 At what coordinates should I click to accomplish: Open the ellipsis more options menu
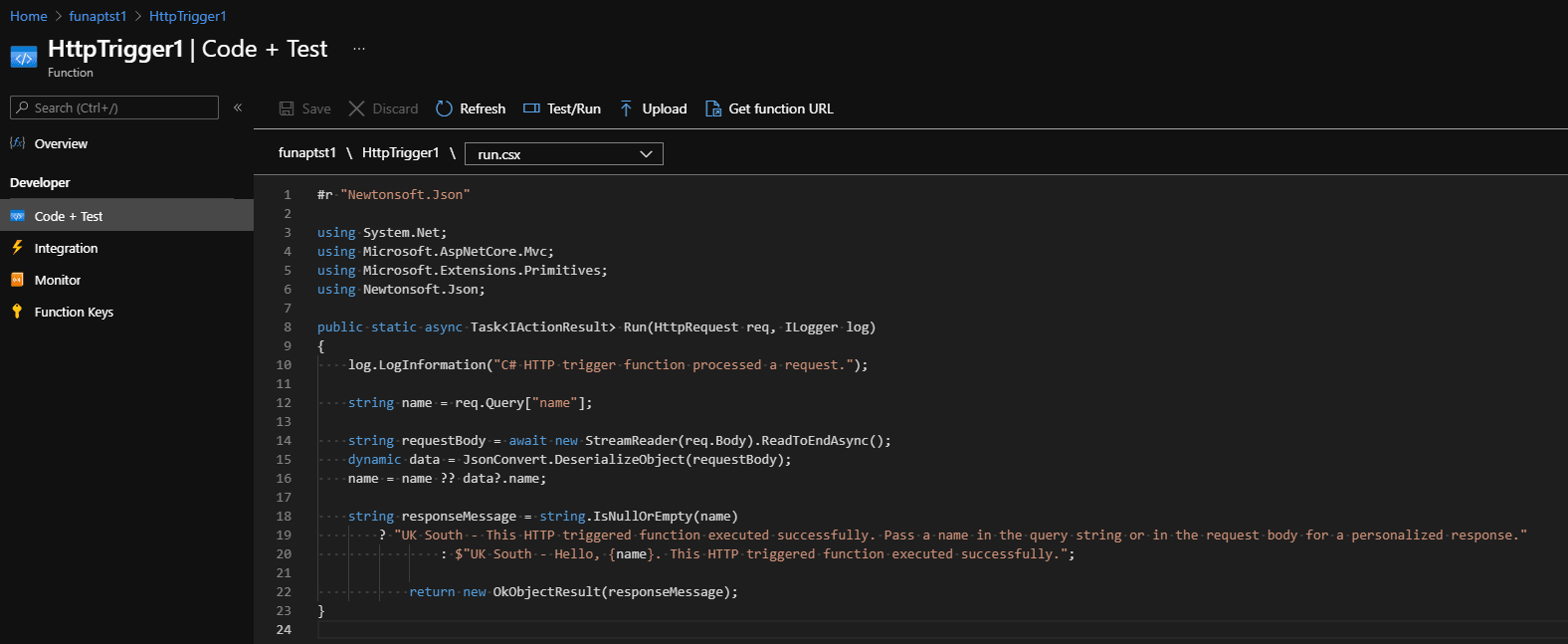[359, 49]
